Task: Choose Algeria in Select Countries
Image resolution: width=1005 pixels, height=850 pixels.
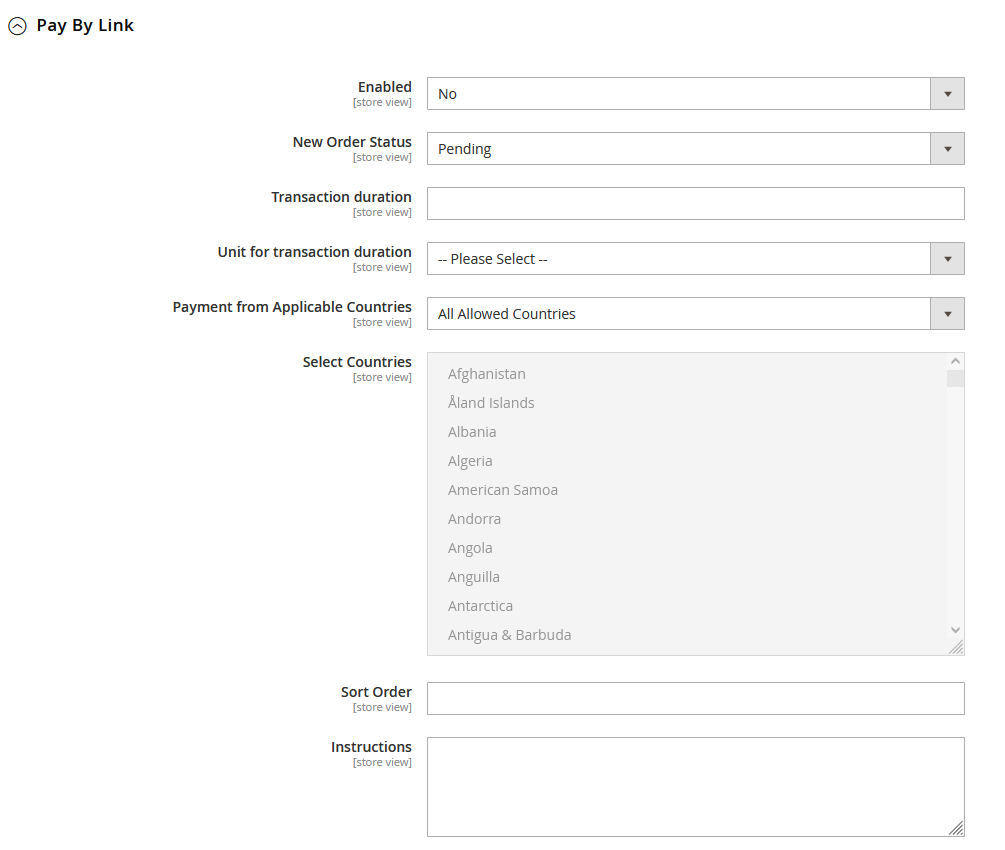Action: [470, 461]
